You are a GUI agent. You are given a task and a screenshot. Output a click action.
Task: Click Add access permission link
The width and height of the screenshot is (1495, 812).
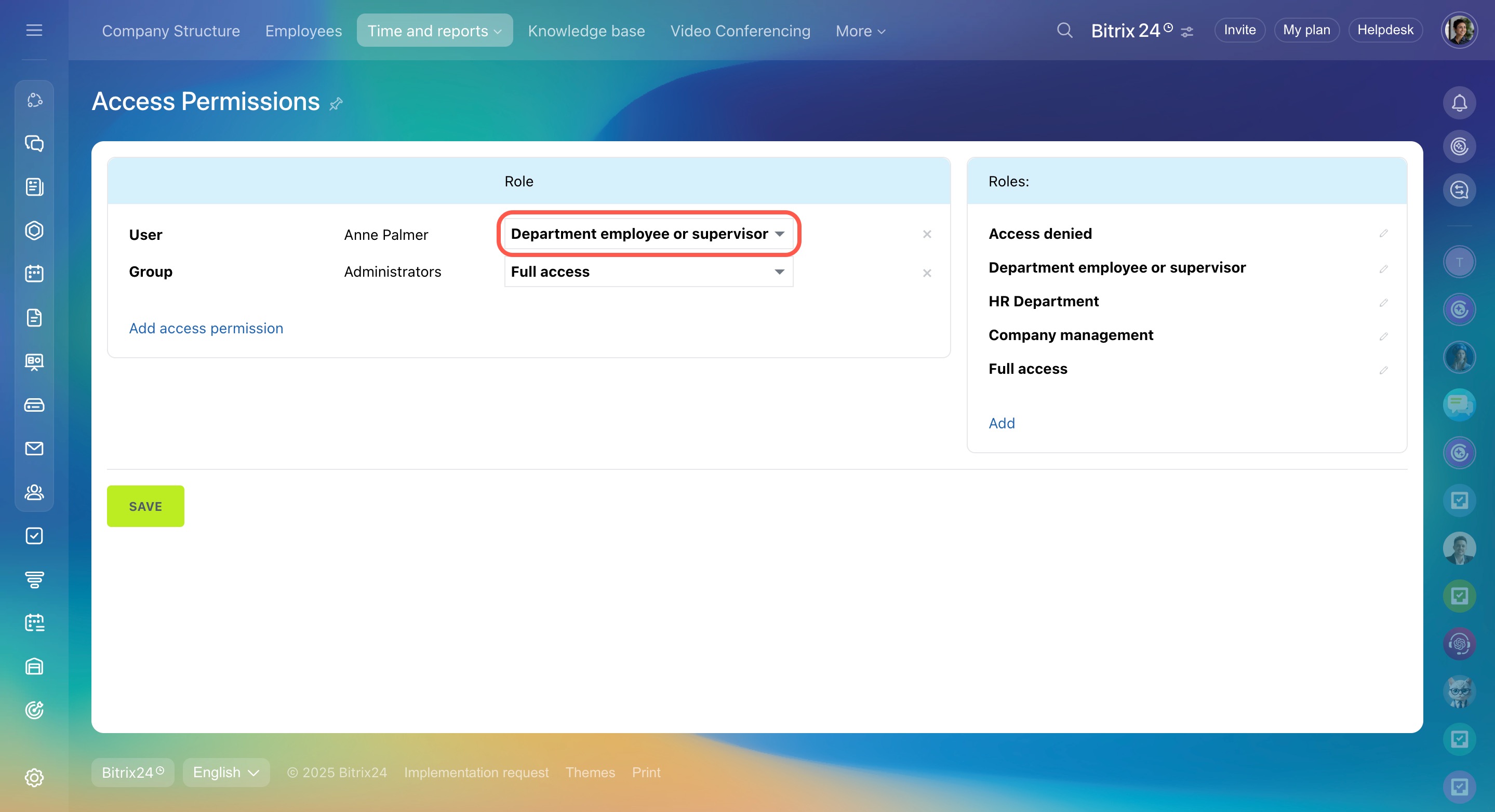[x=206, y=328]
